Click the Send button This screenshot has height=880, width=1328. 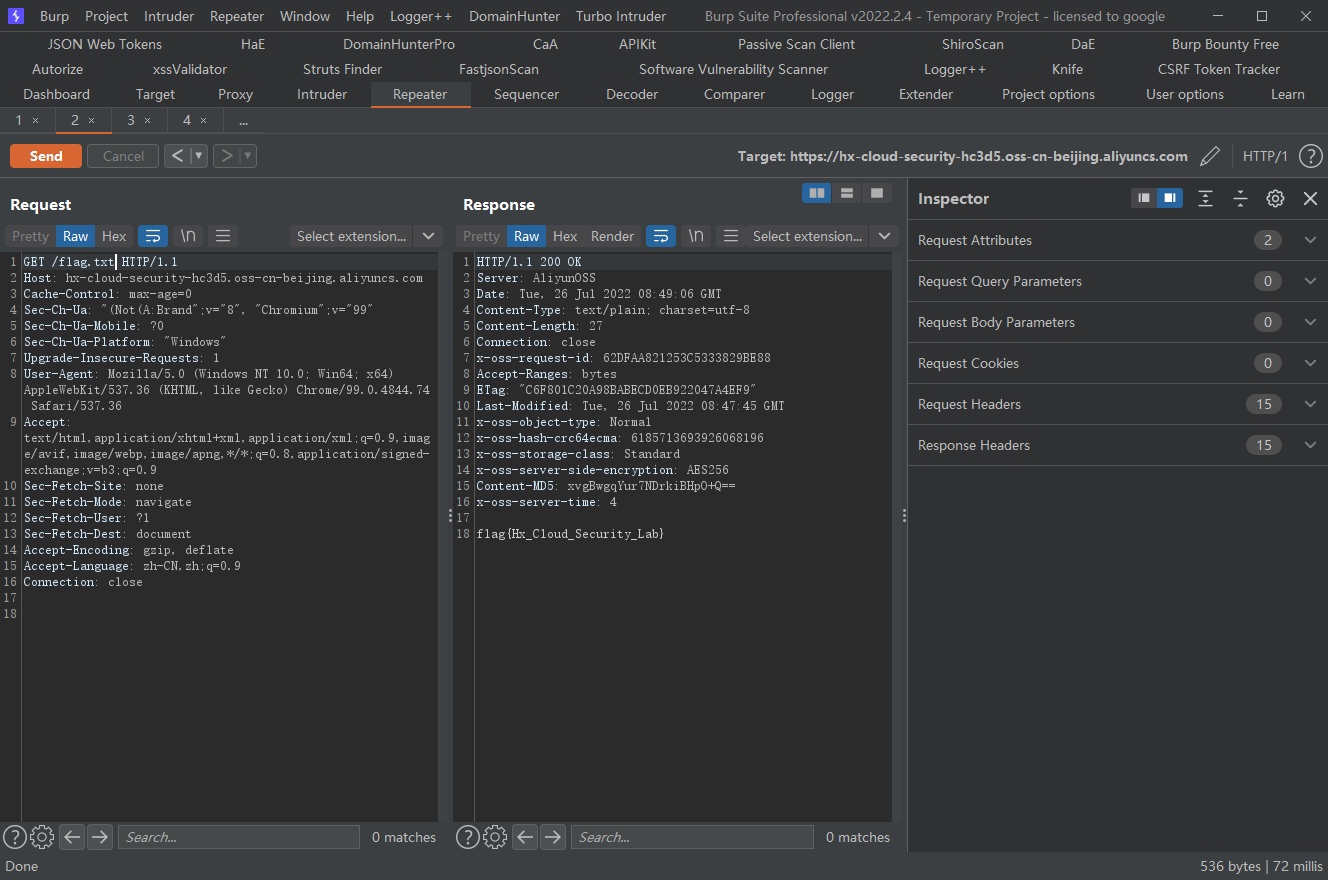pos(46,156)
